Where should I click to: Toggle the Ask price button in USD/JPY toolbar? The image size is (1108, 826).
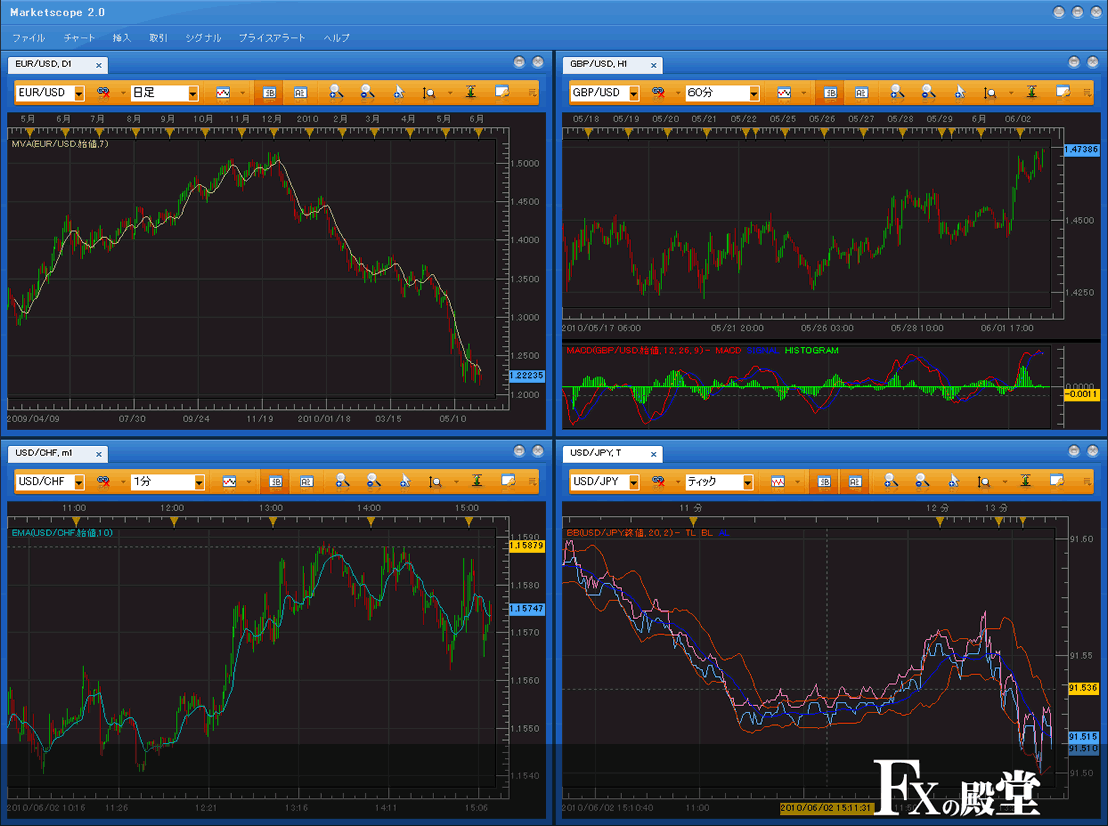tap(855, 481)
